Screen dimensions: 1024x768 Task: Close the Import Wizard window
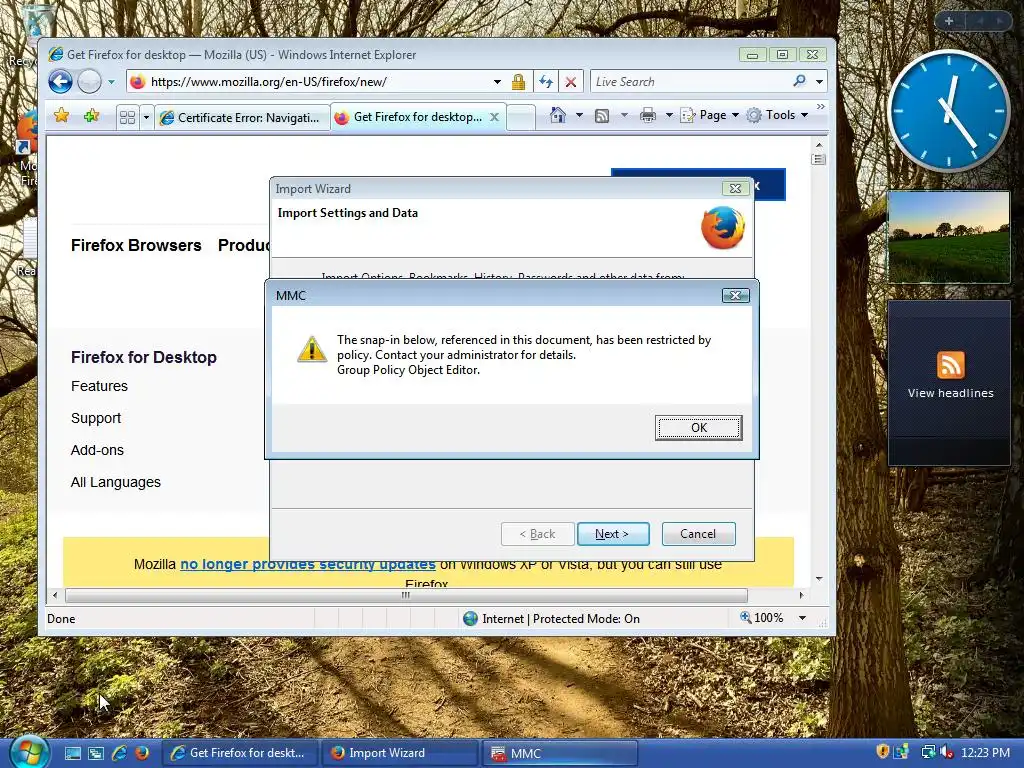tap(735, 188)
